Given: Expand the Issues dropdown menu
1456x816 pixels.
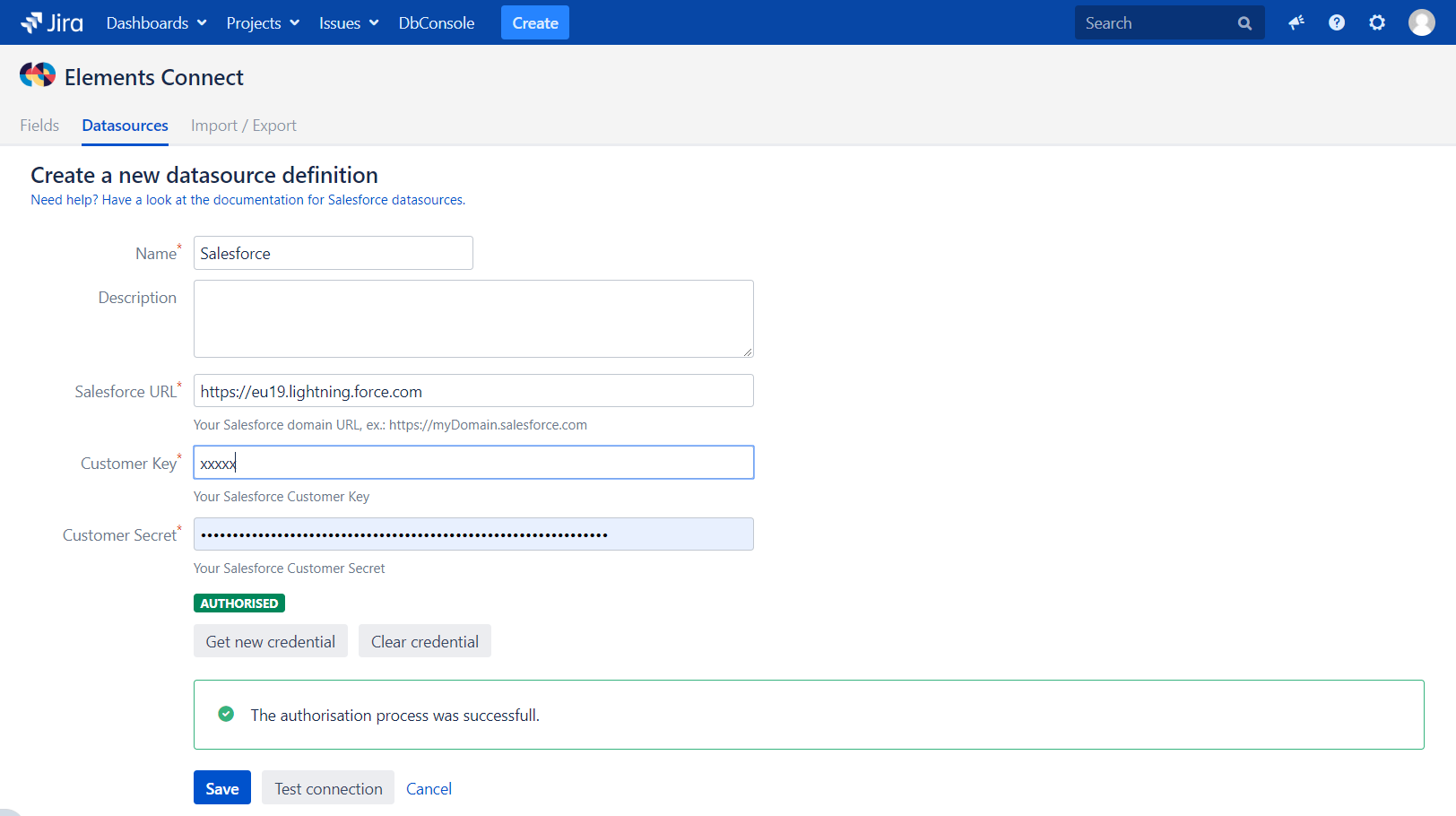Looking at the screenshot, I should coord(349,23).
